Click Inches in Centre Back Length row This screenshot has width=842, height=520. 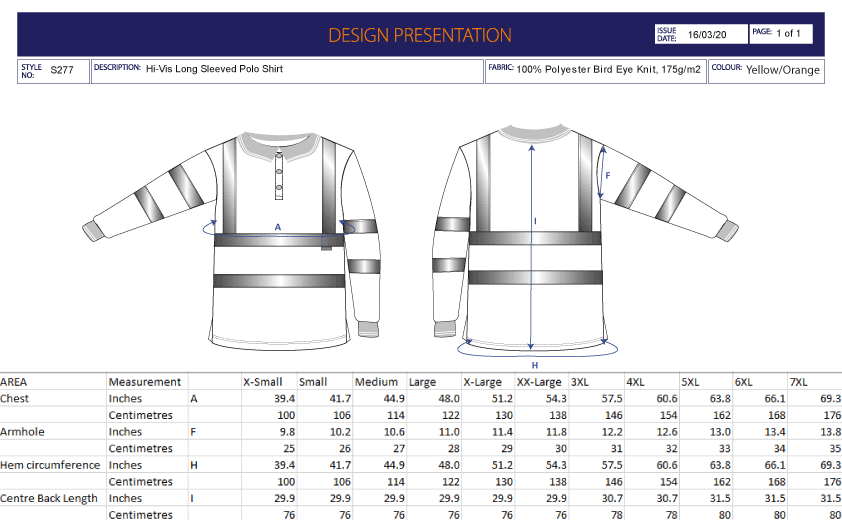pyautogui.click(x=125, y=499)
